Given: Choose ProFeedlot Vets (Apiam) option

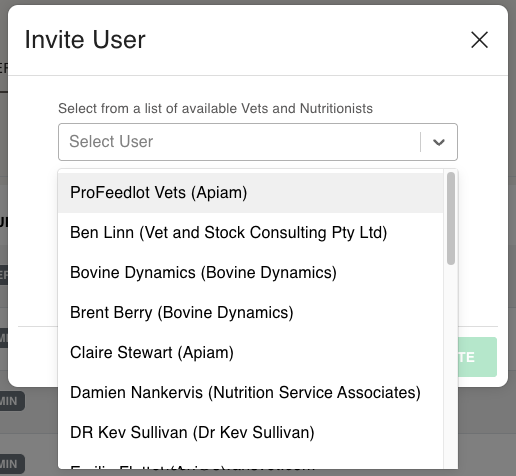Looking at the screenshot, I should pyautogui.click(x=250, y=193).
